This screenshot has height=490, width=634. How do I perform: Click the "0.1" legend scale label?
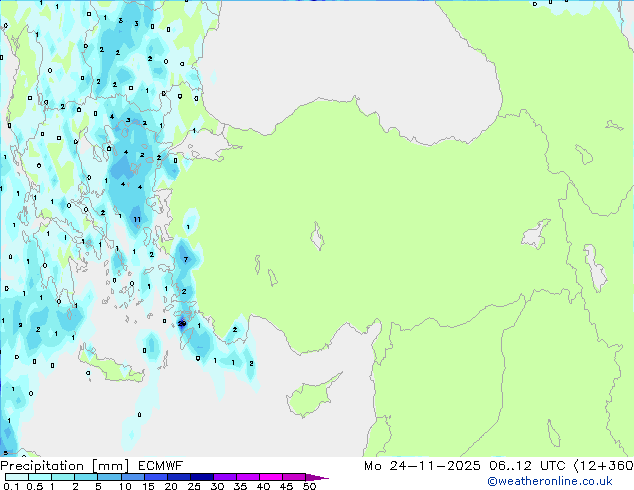[11, 486]
